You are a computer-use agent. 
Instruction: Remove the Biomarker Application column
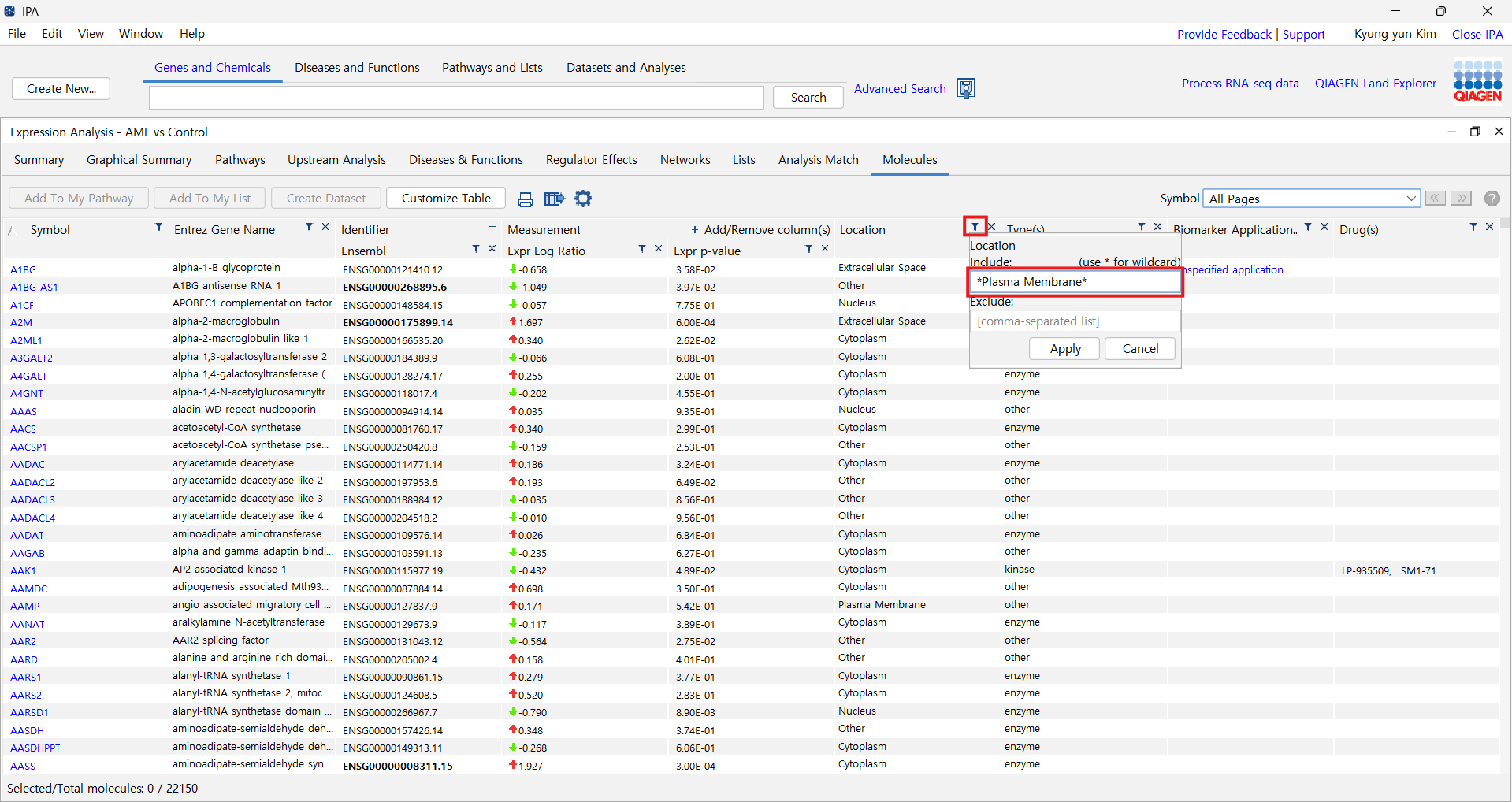point(1324,227)
